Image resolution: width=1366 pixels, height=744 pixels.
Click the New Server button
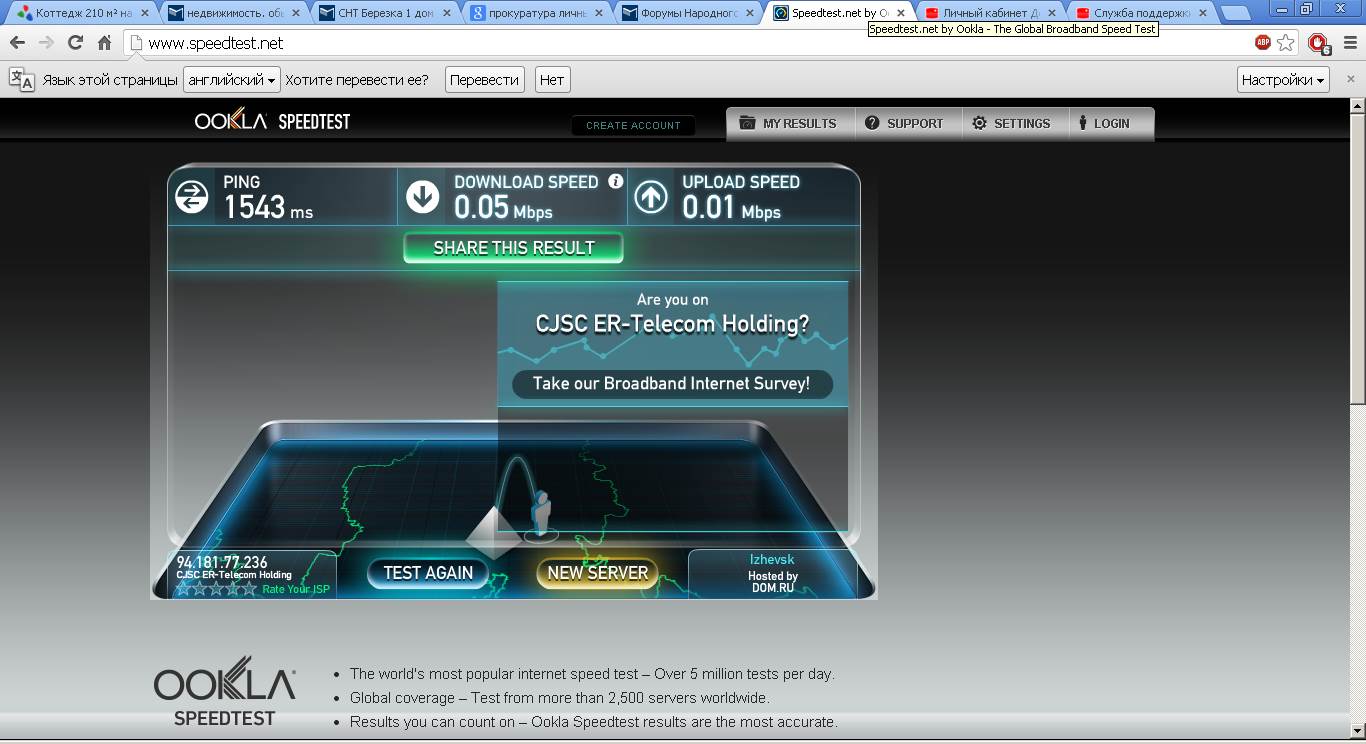click(597, 572)
